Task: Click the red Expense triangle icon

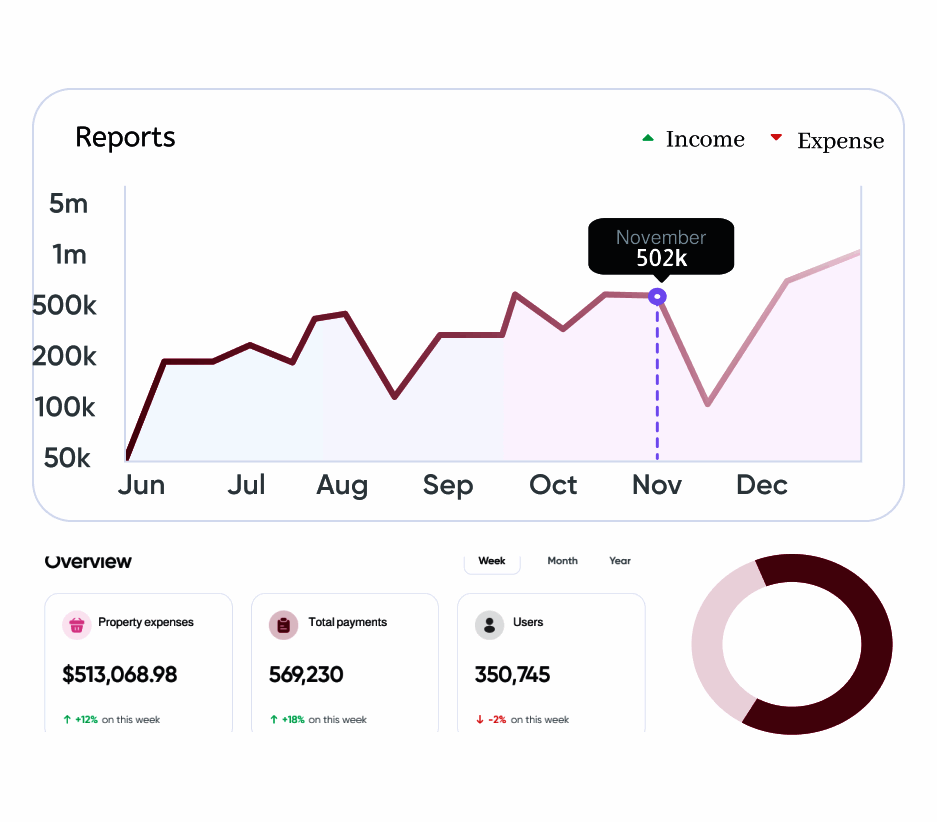Action: [x=776, y=138]
